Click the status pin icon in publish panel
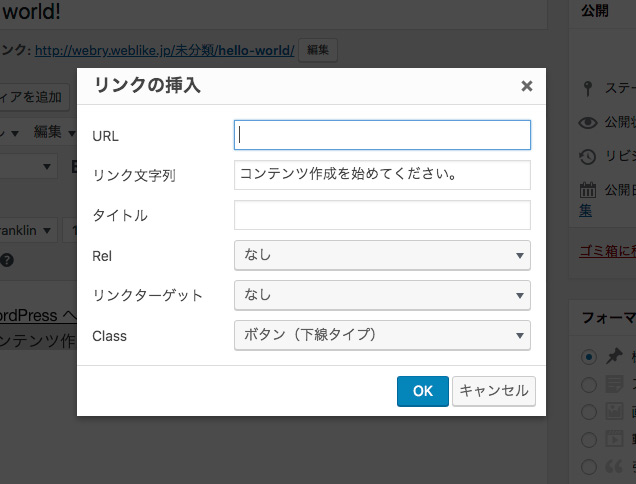Image resolution: width=636 pixels, height=484 pixels. coord(588,87)
